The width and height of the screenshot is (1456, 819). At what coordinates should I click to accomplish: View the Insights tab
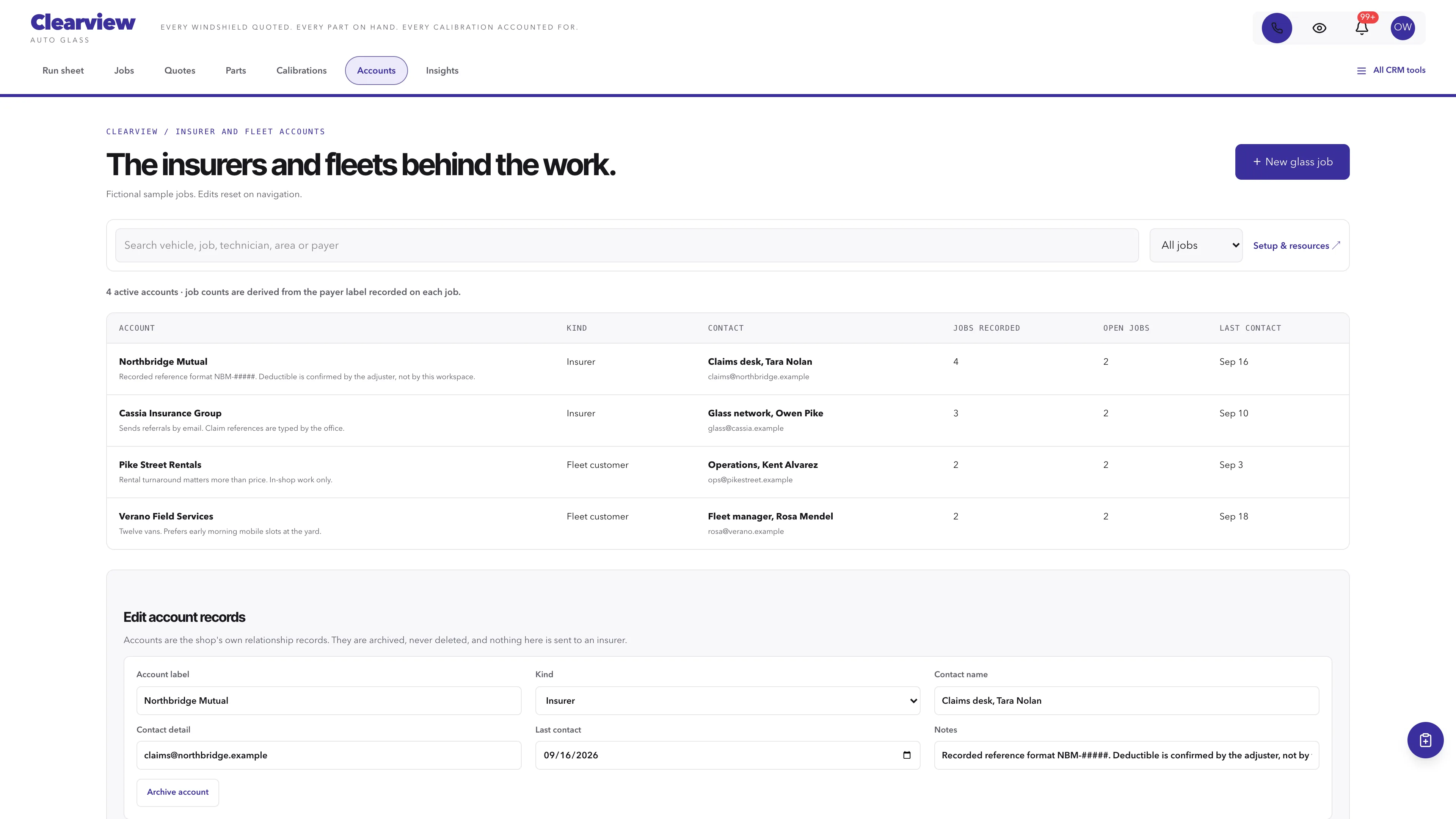(442, 71)
